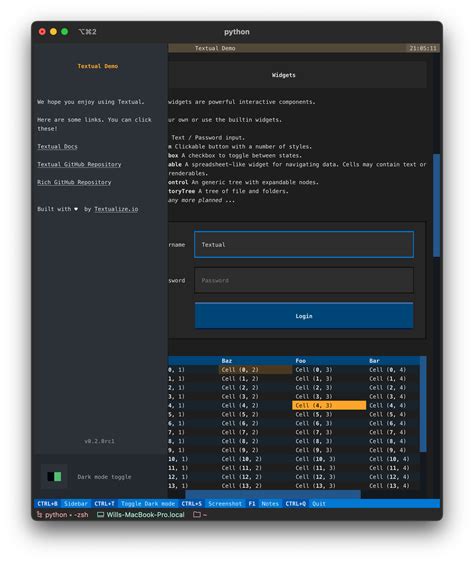Click Toggle Dark mode in footer
The image size is (474, 562).
[x=148, y=504]
